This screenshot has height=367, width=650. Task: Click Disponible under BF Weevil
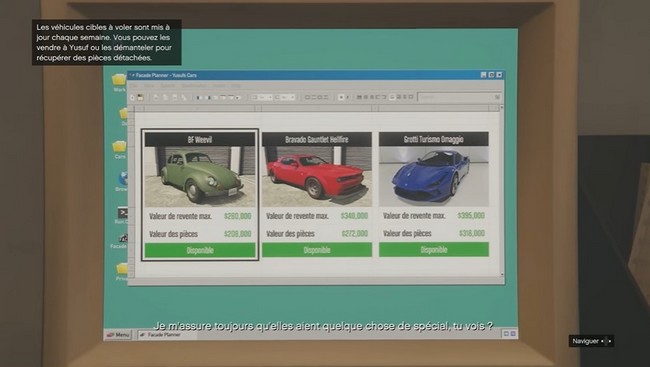coord(200,250)
